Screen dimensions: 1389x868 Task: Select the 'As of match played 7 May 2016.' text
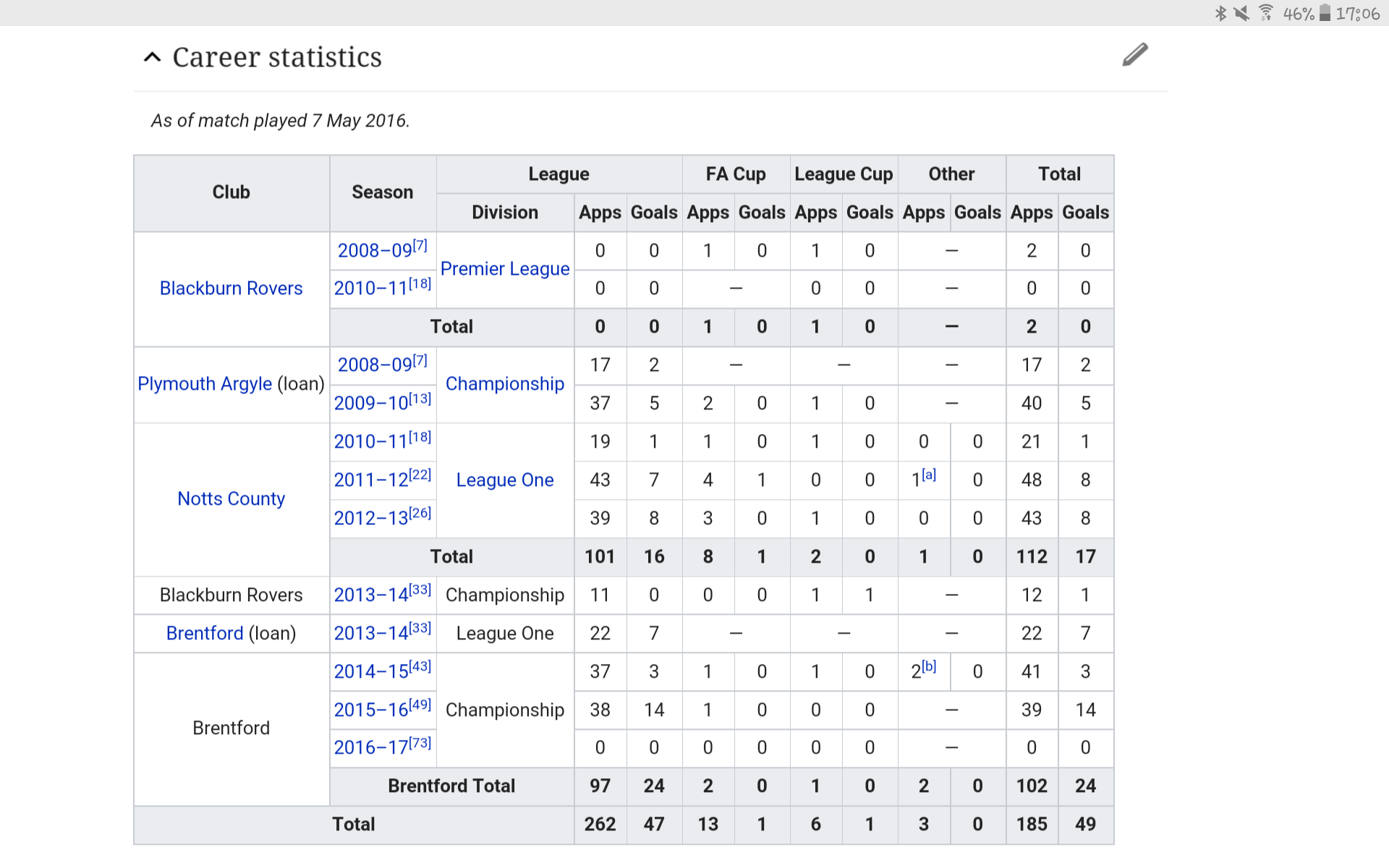coord(280,120)
